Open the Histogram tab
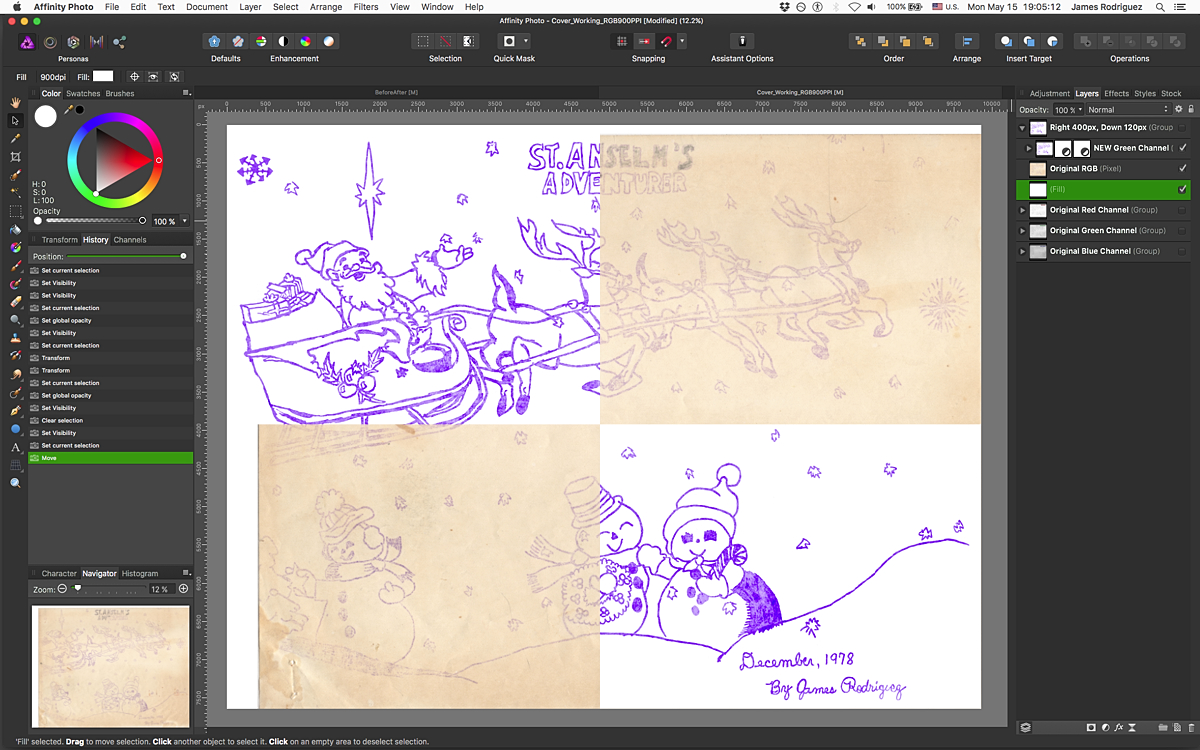 click(x=140, y=574)
